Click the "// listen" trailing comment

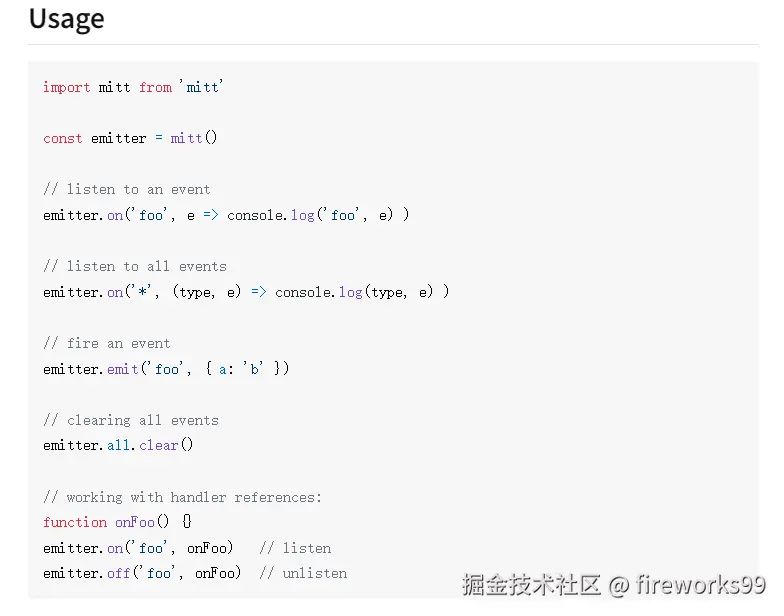pos(295,548)
